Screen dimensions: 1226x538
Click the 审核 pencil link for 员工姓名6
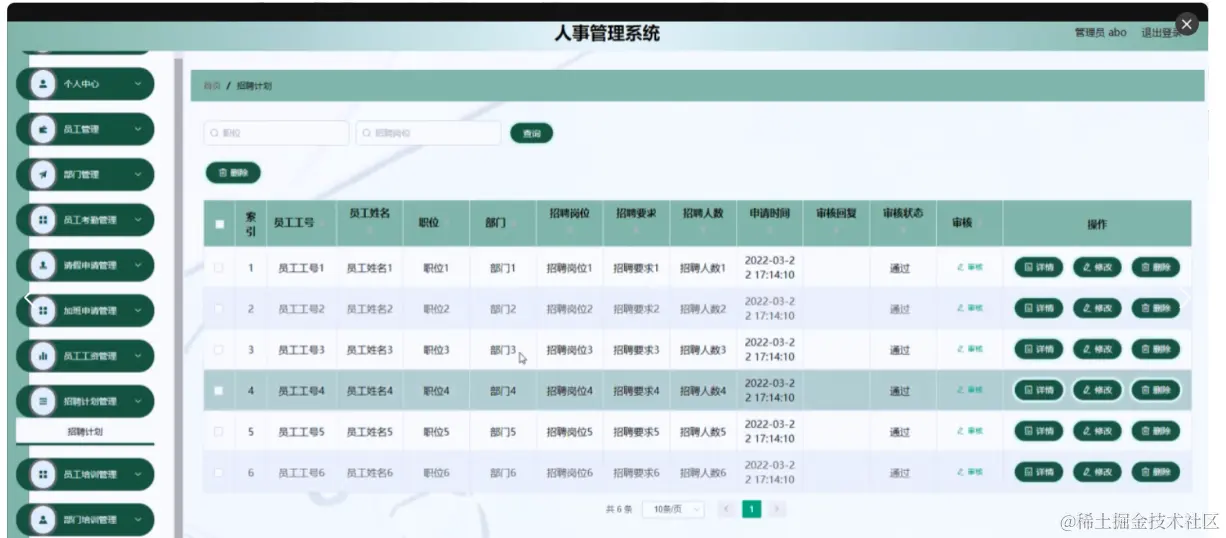[x=970, y=472]
